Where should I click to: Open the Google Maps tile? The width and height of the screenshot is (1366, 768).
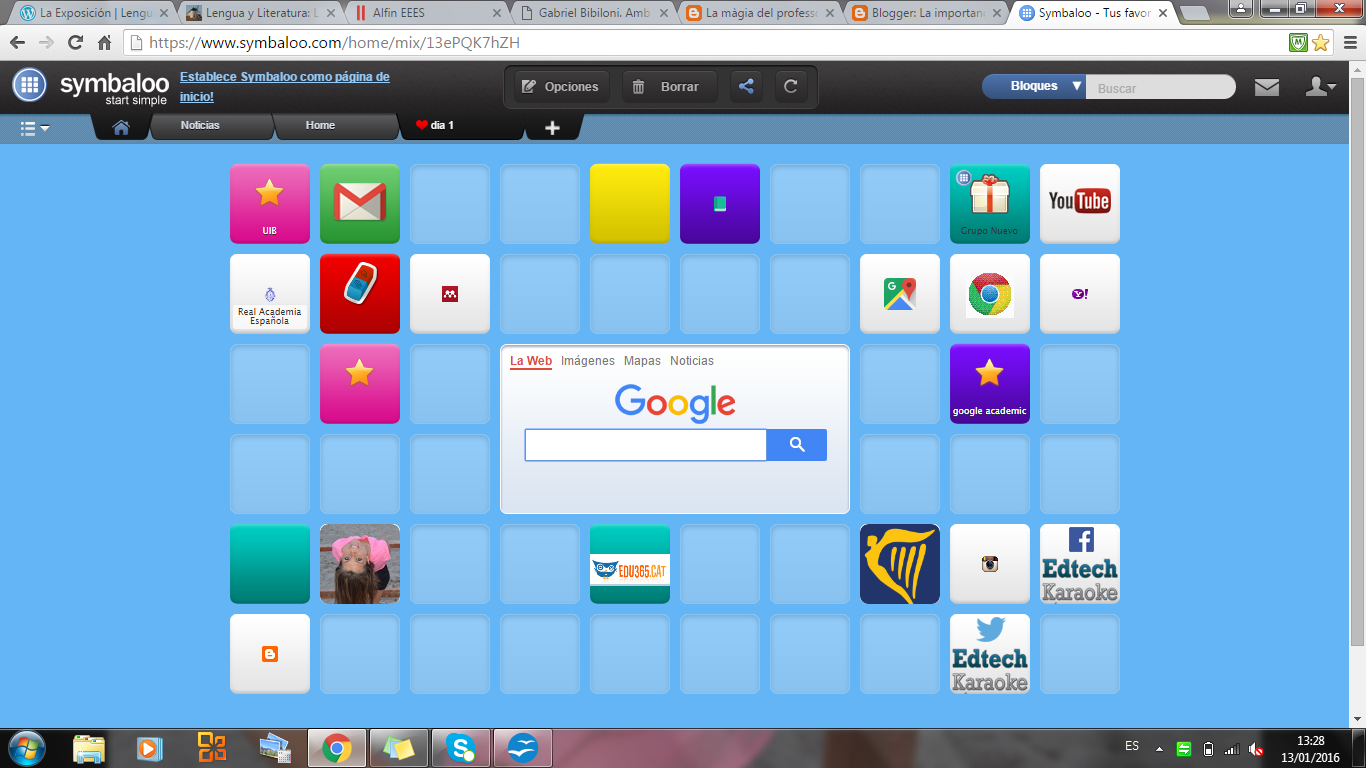(900, 293)
